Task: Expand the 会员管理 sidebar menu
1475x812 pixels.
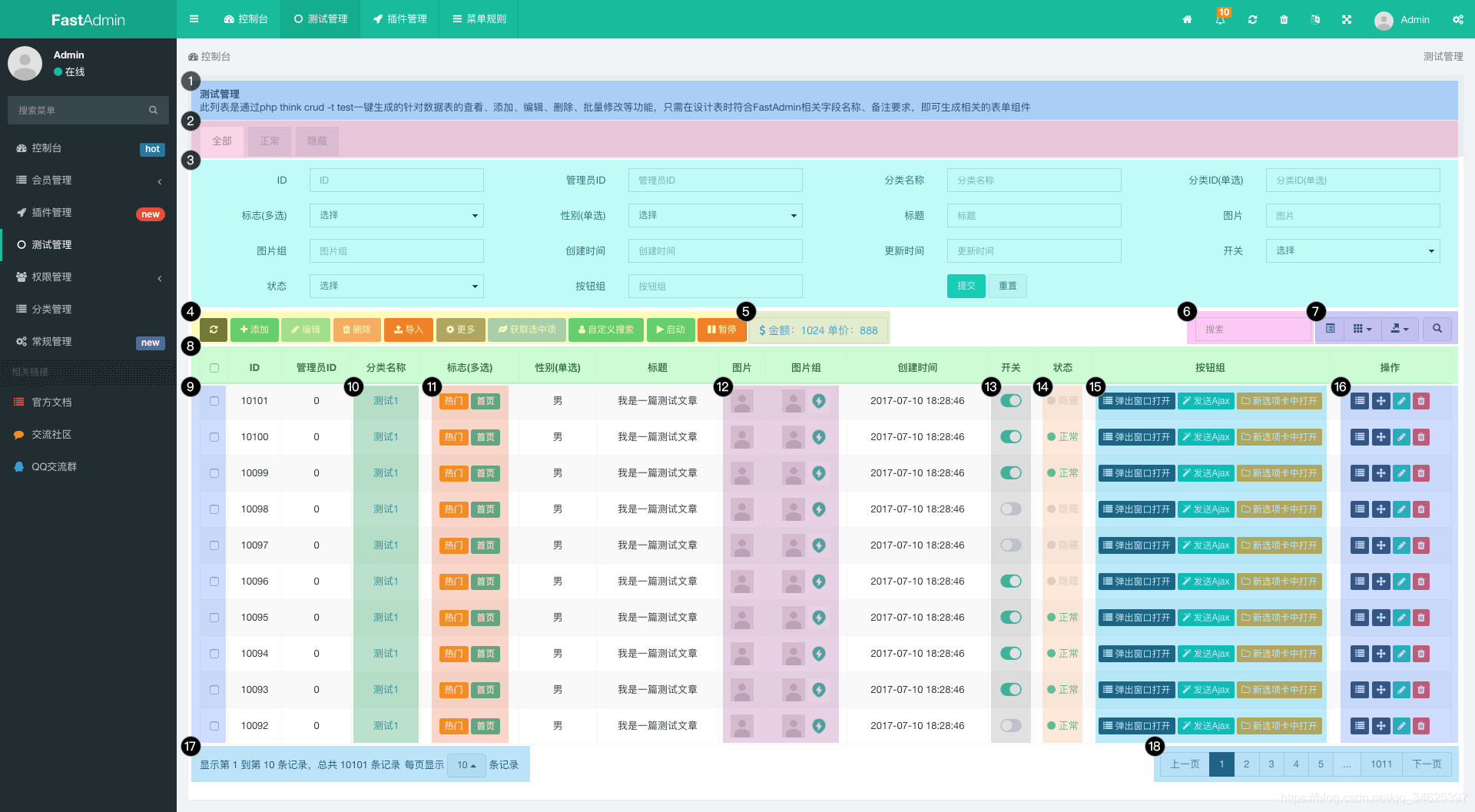Action: point(88,180)
